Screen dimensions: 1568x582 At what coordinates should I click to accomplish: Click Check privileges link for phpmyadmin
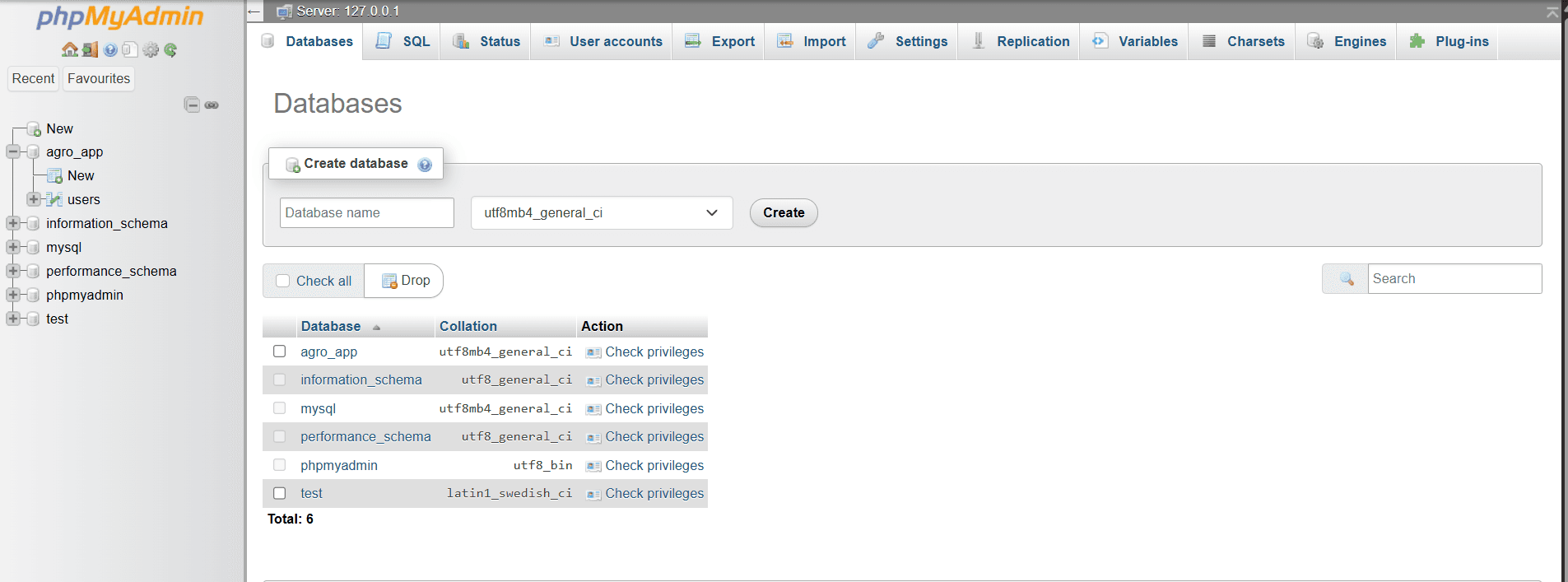coord(654,465)
